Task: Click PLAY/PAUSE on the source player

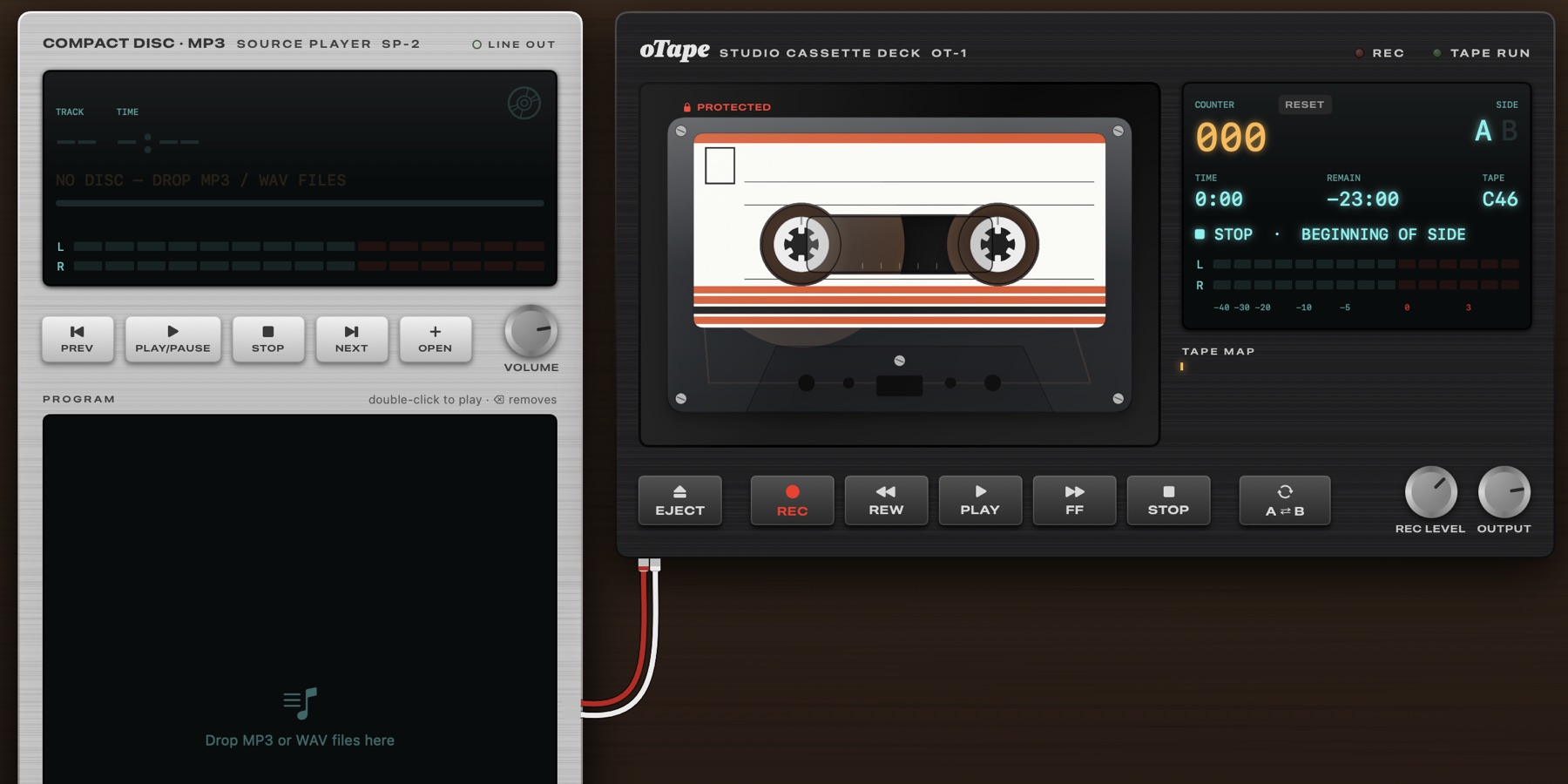Action: pyautogui.click(x=172, y=339)
